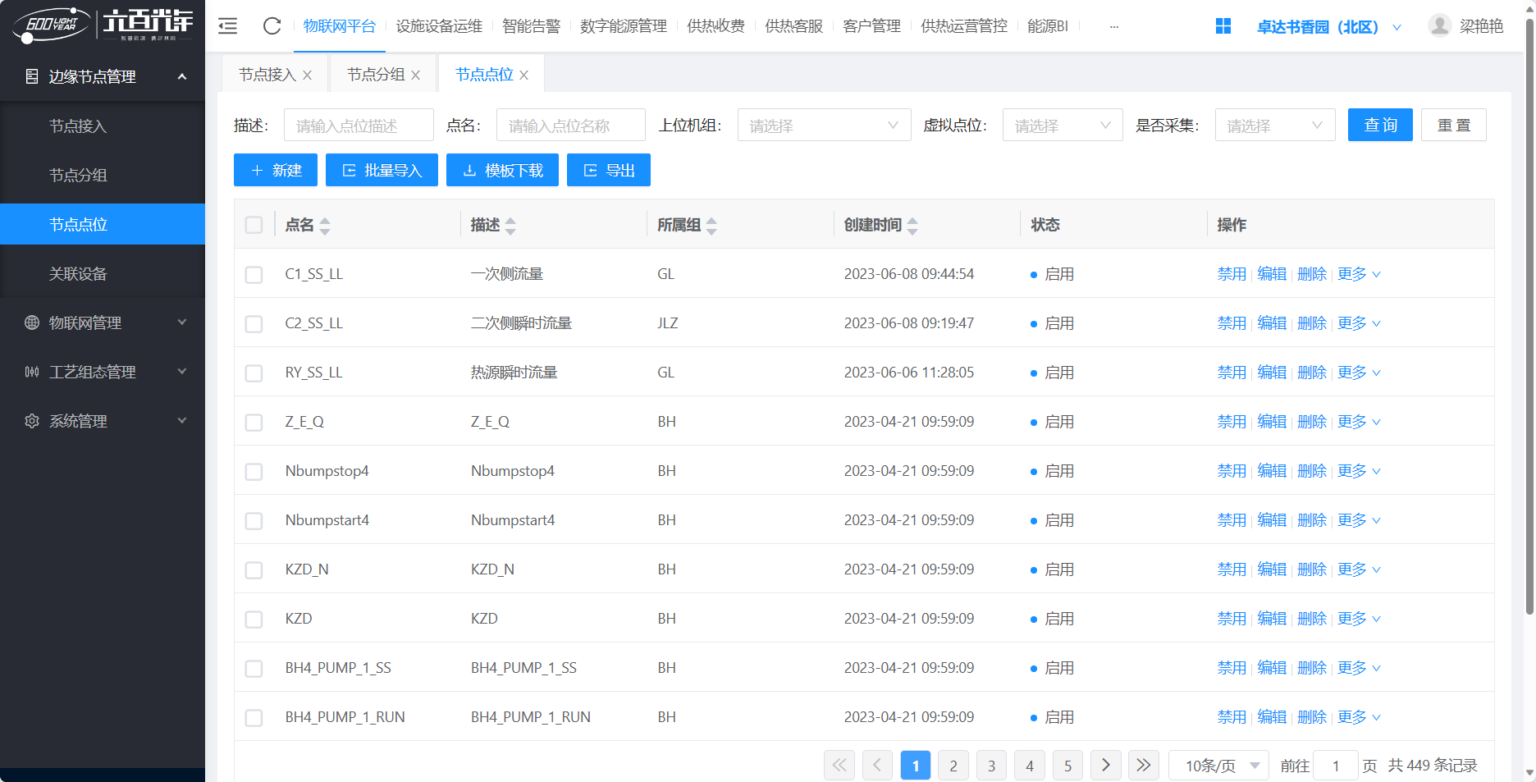Click the 点名 input field
The image size is (1536, 782).
click(x=570, y=125)
